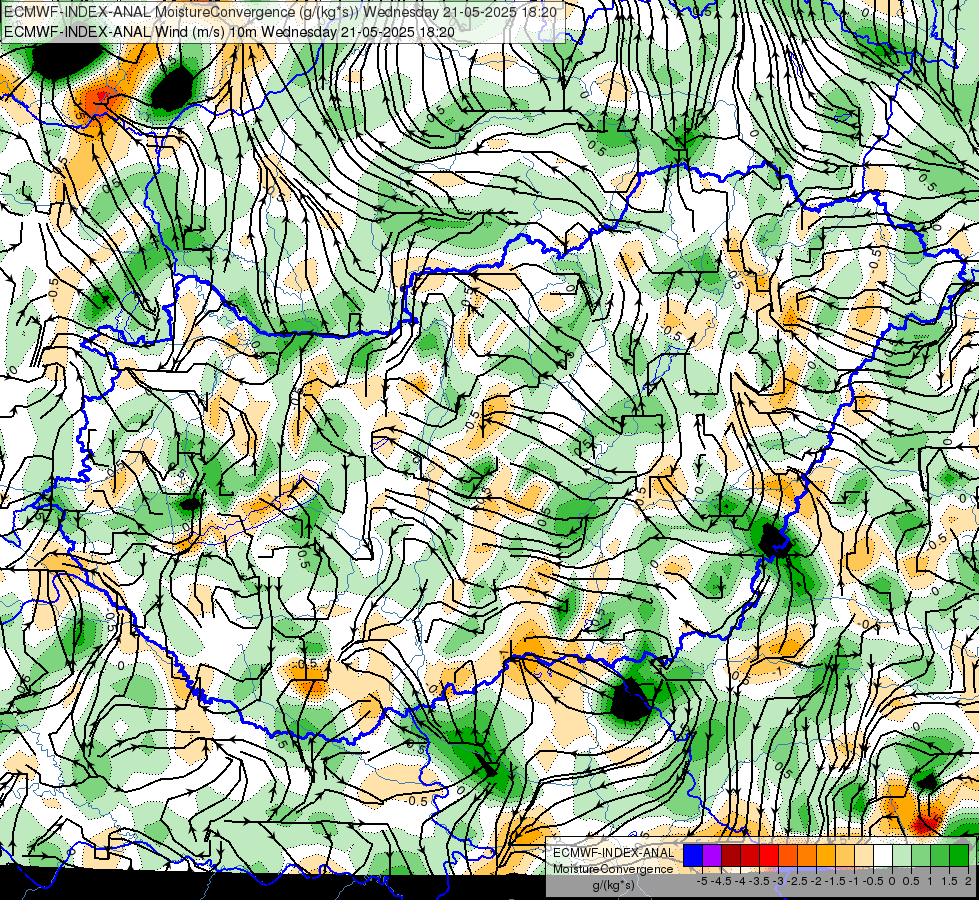
Task: Click the -4.5 tick label in legend
Action: tap(721, 881)
